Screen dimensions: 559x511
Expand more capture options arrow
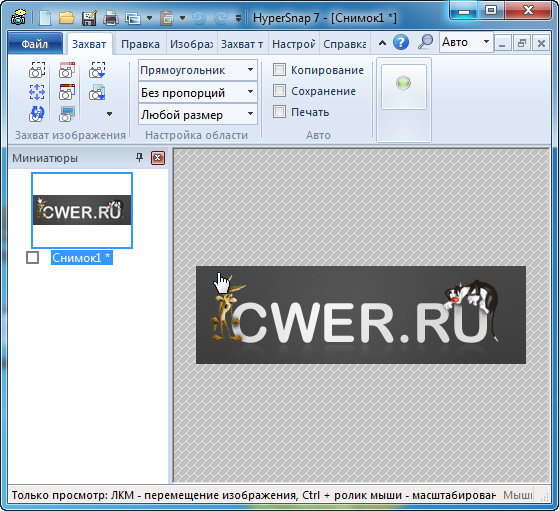point(109,114)
